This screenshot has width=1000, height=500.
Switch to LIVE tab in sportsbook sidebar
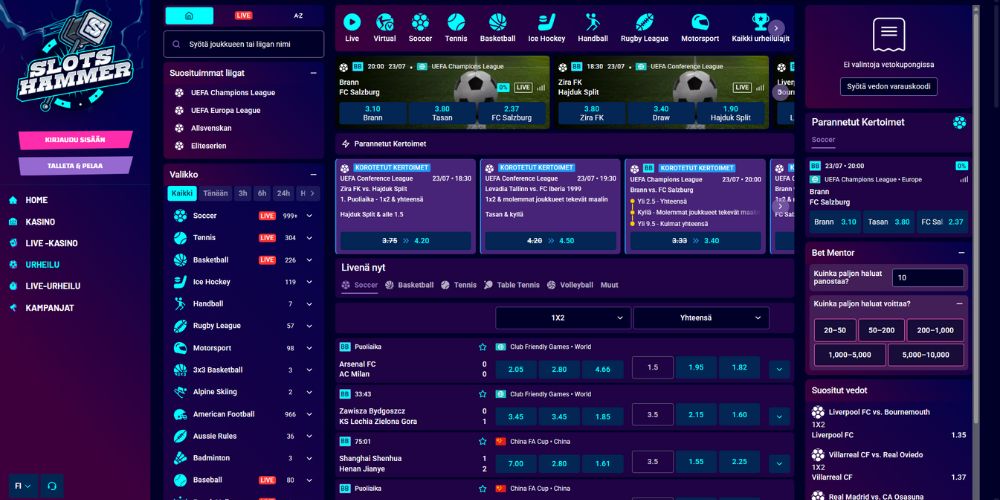coord(244,16)
